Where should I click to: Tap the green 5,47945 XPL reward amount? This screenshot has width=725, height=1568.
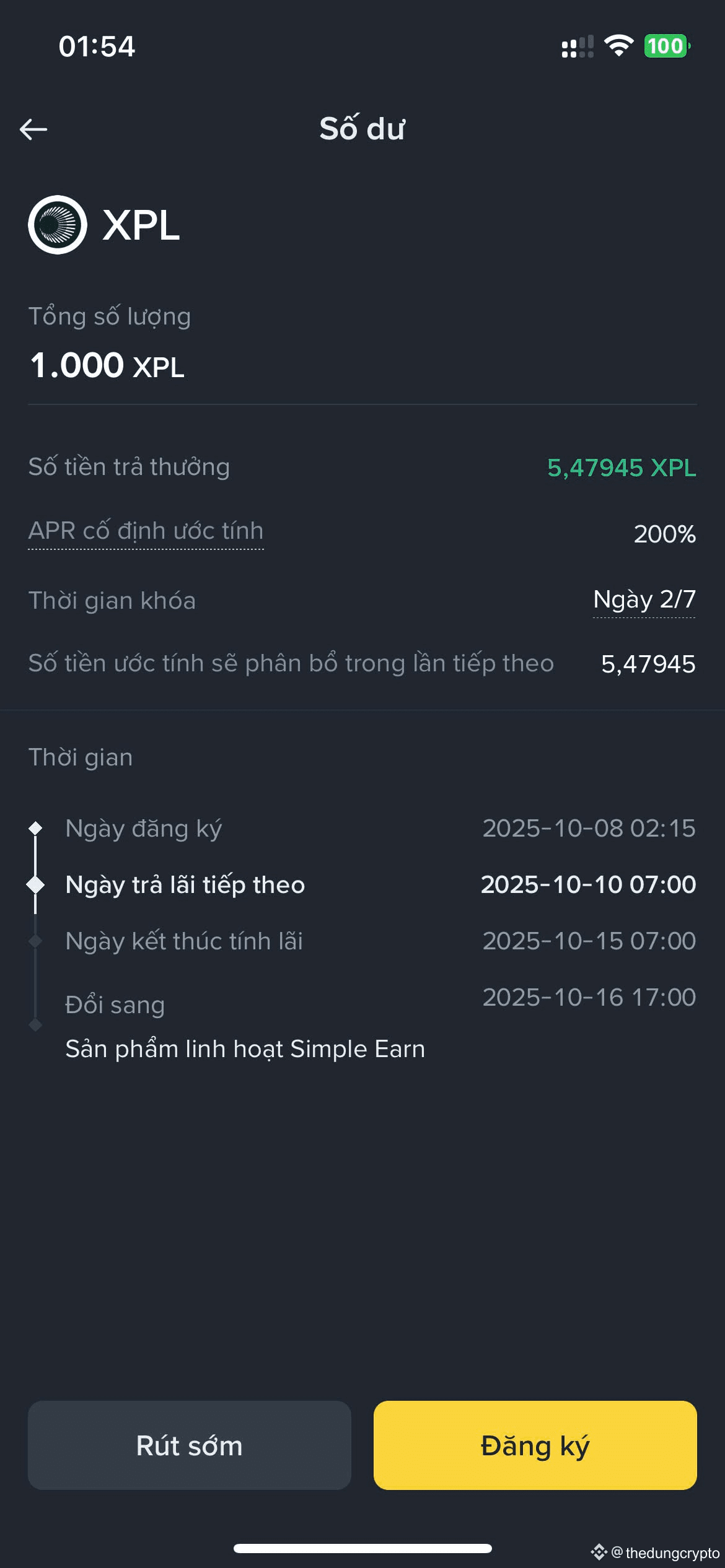pyautogui.click(x=622, y=468)
